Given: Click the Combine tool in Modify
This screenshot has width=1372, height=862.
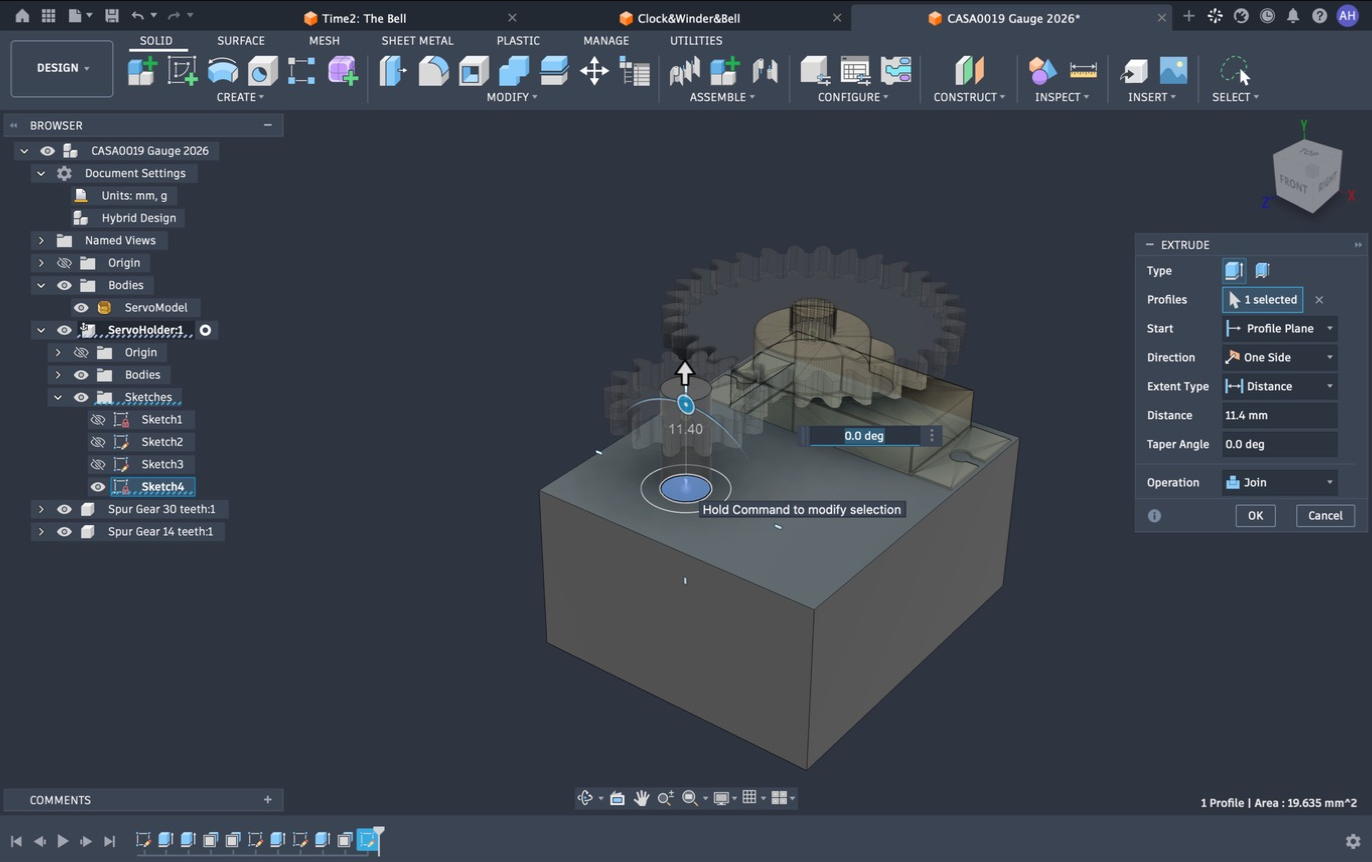Looking at the screenshot, I should [514, 71].
